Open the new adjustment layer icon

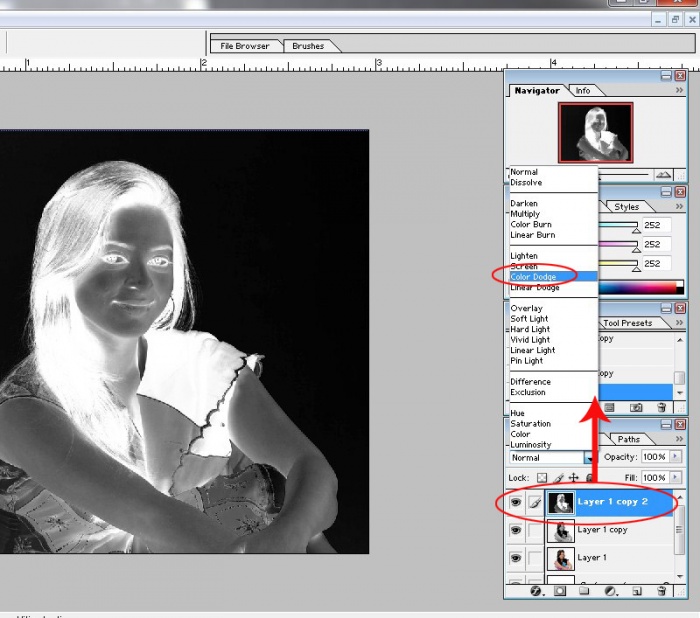611,591
